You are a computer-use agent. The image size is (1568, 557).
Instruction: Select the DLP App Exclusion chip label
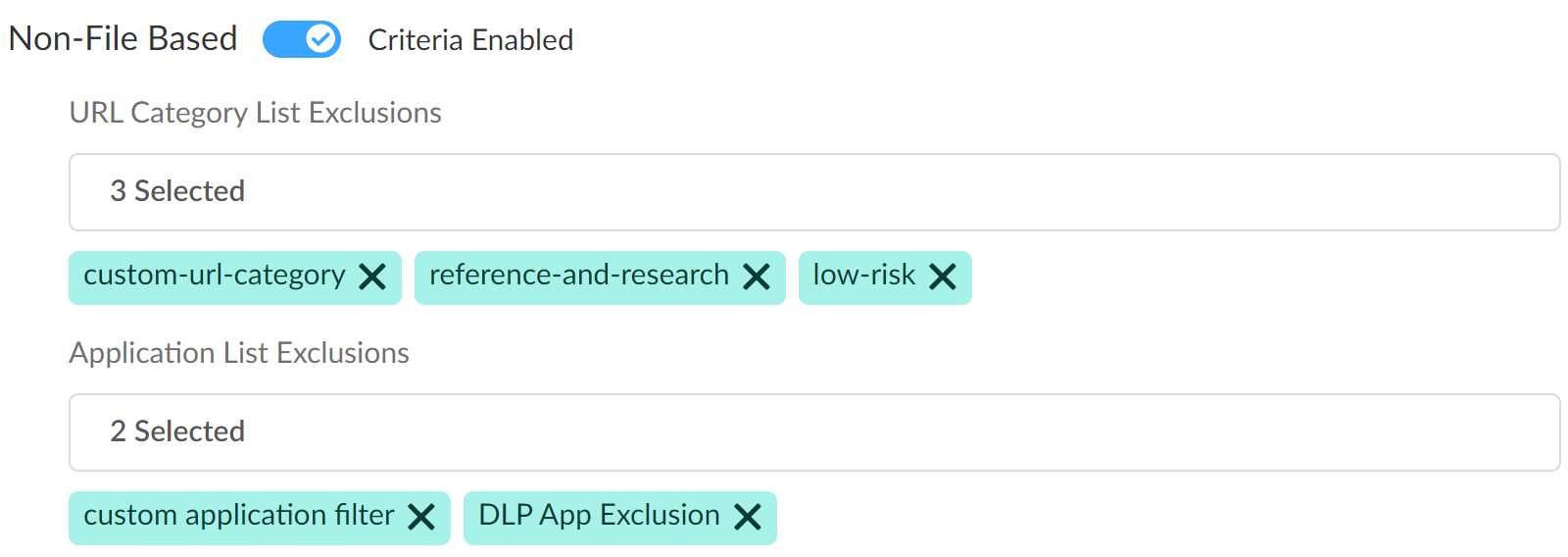[599, 516]
